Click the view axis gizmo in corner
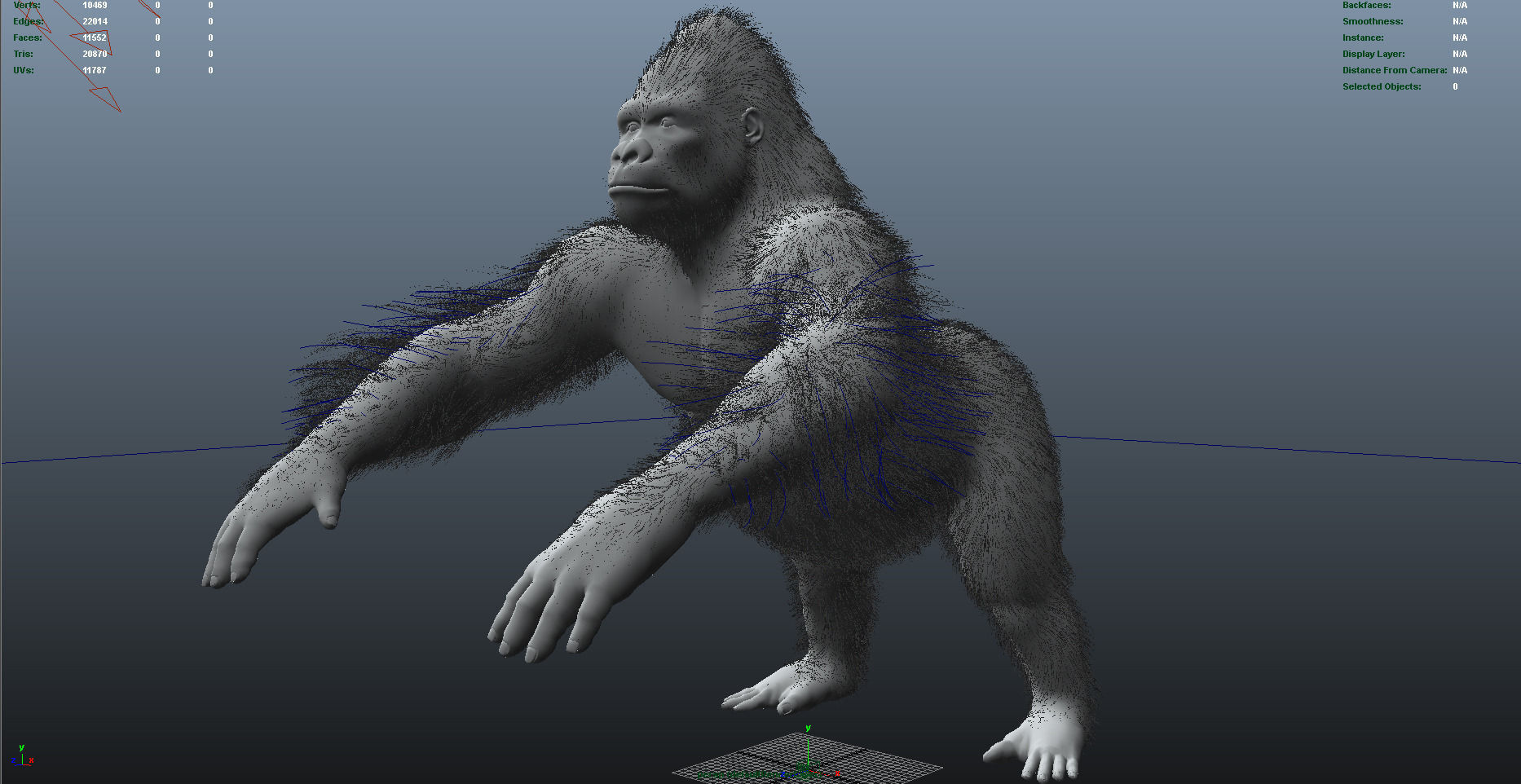This screenshot has height=784, width=1521. (x=24, y=756)
